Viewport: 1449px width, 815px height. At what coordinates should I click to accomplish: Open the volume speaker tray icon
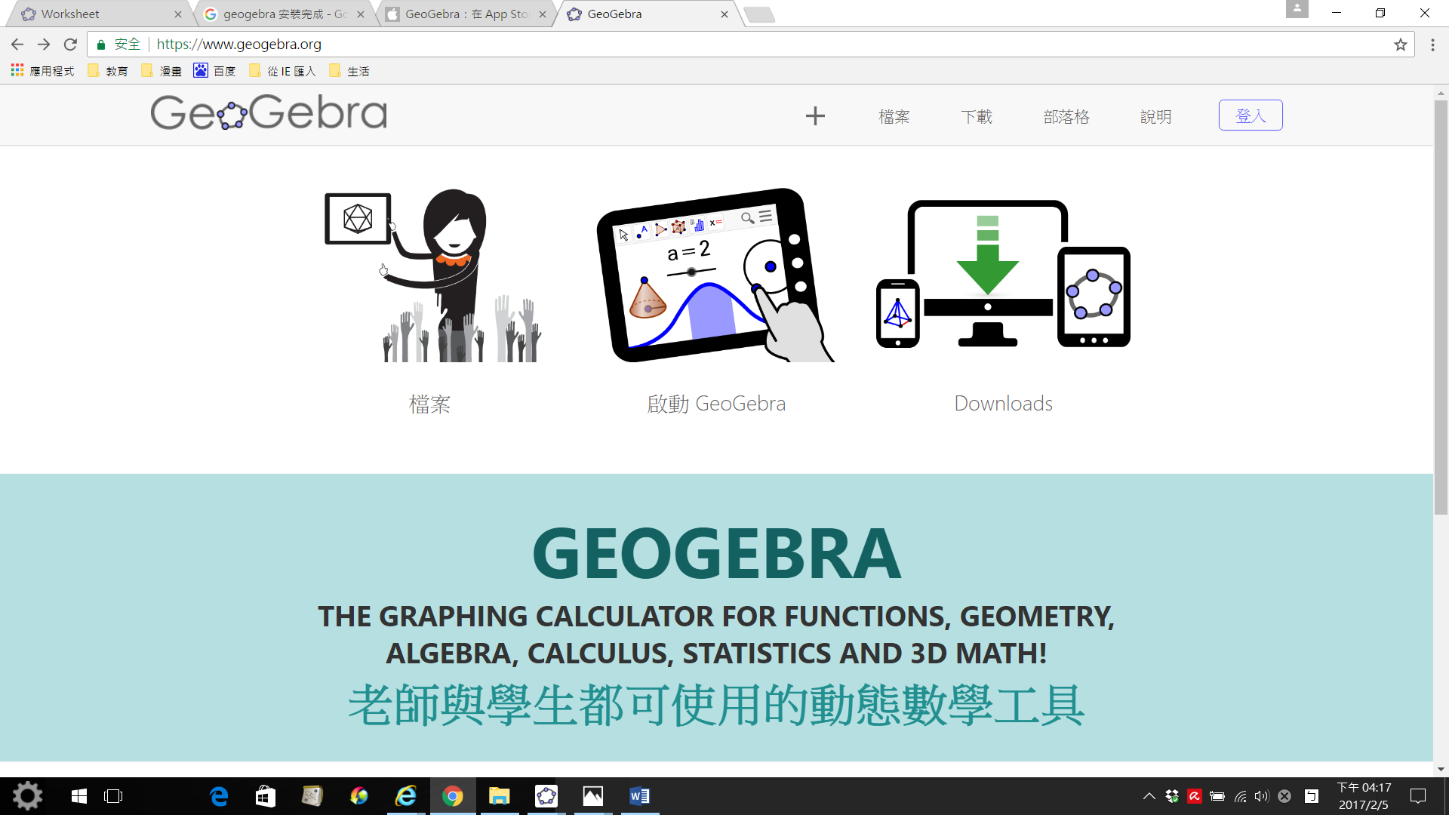tap(1262, 796)
